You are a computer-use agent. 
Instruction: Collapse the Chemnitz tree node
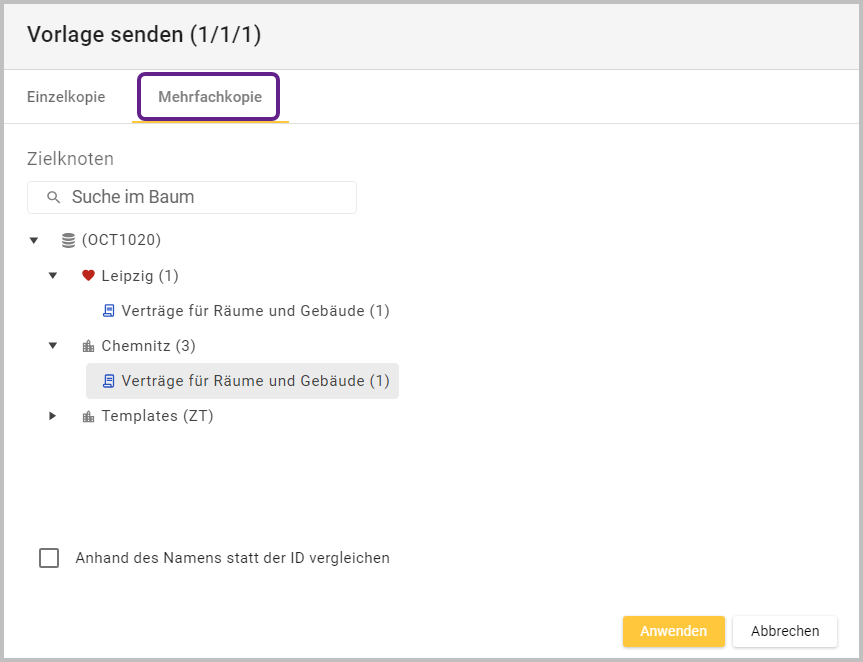coord(53,346)
